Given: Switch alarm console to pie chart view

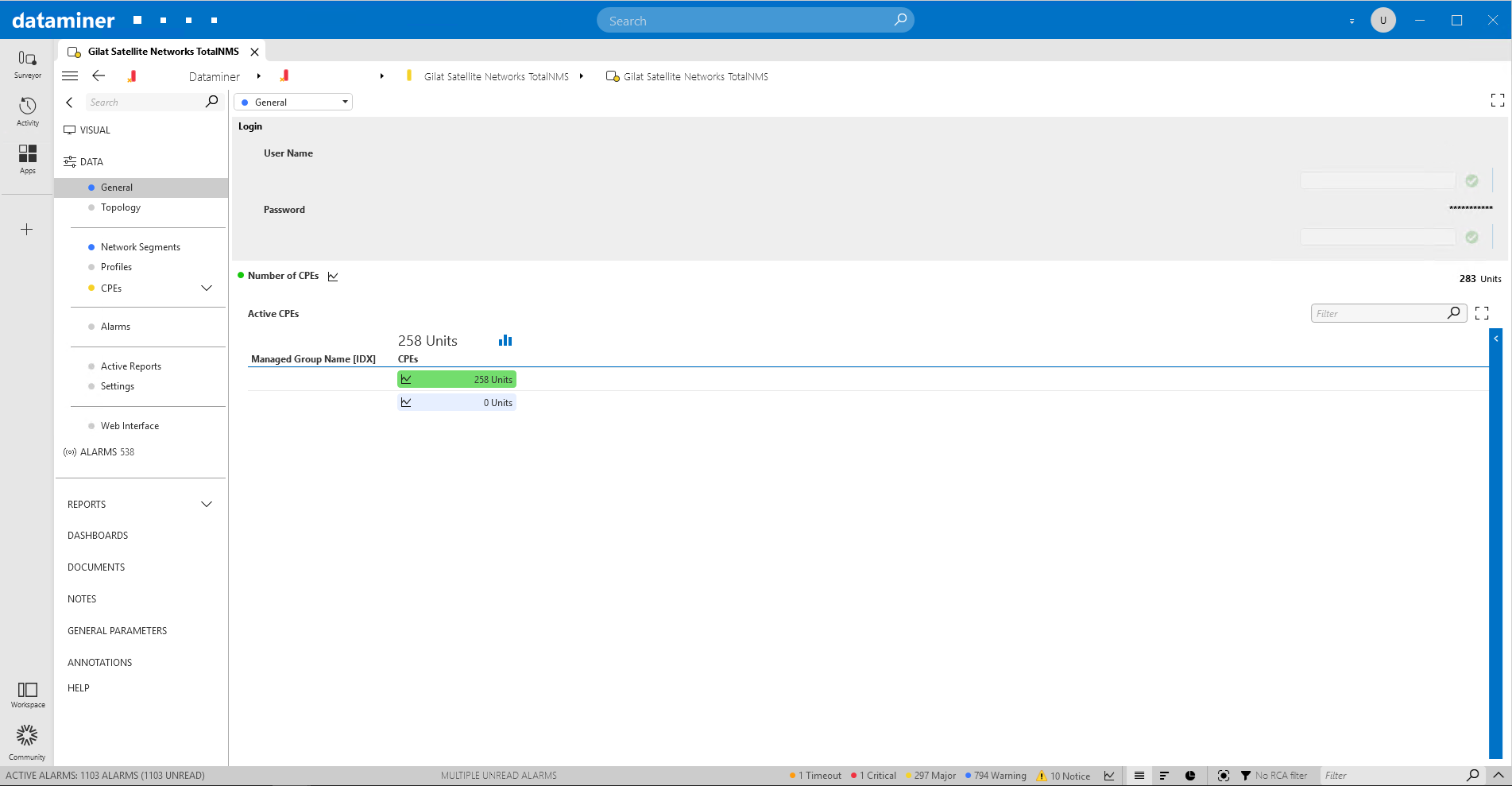Looking at the screenshot, I should pos(1190,776).
